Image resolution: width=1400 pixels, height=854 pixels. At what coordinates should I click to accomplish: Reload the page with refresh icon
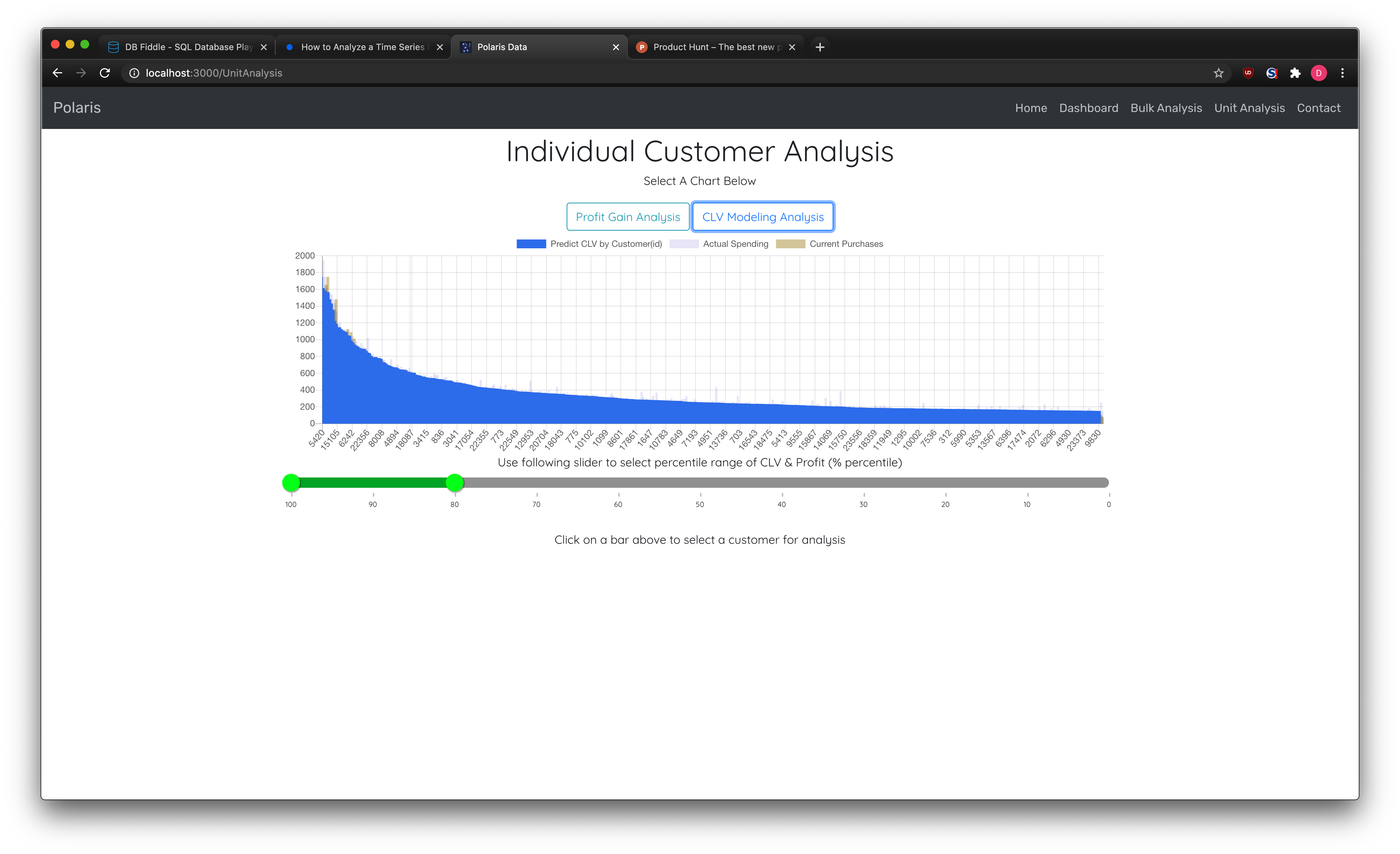(x=105, y=73)
